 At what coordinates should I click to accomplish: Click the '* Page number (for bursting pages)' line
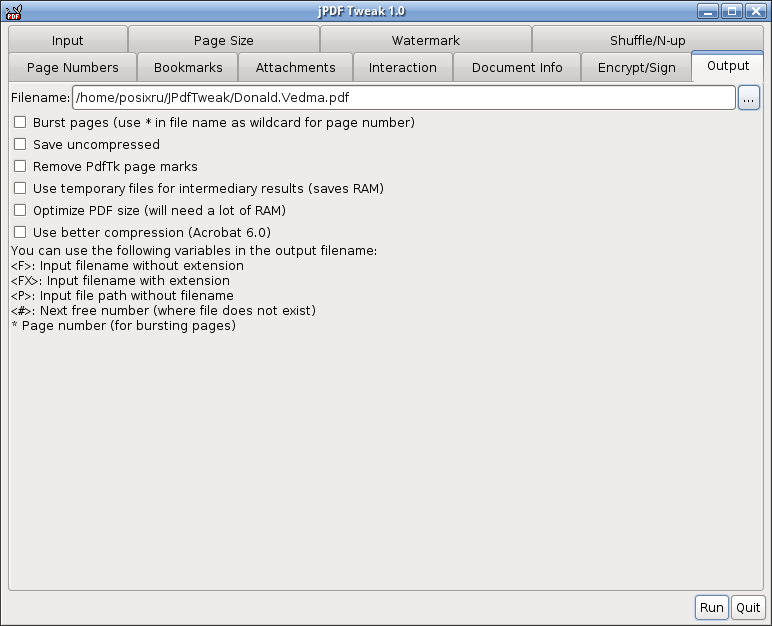tap(123, 326)
